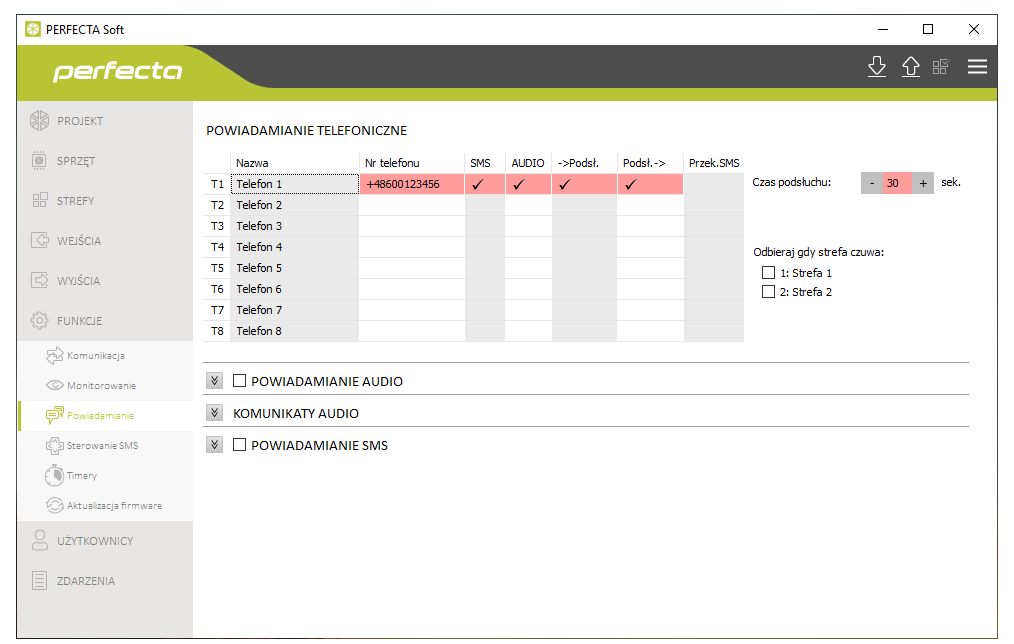Increase listening time with plus button
Screen dimensions: 1014x644
pyautogui.click(x=923, y=183)
